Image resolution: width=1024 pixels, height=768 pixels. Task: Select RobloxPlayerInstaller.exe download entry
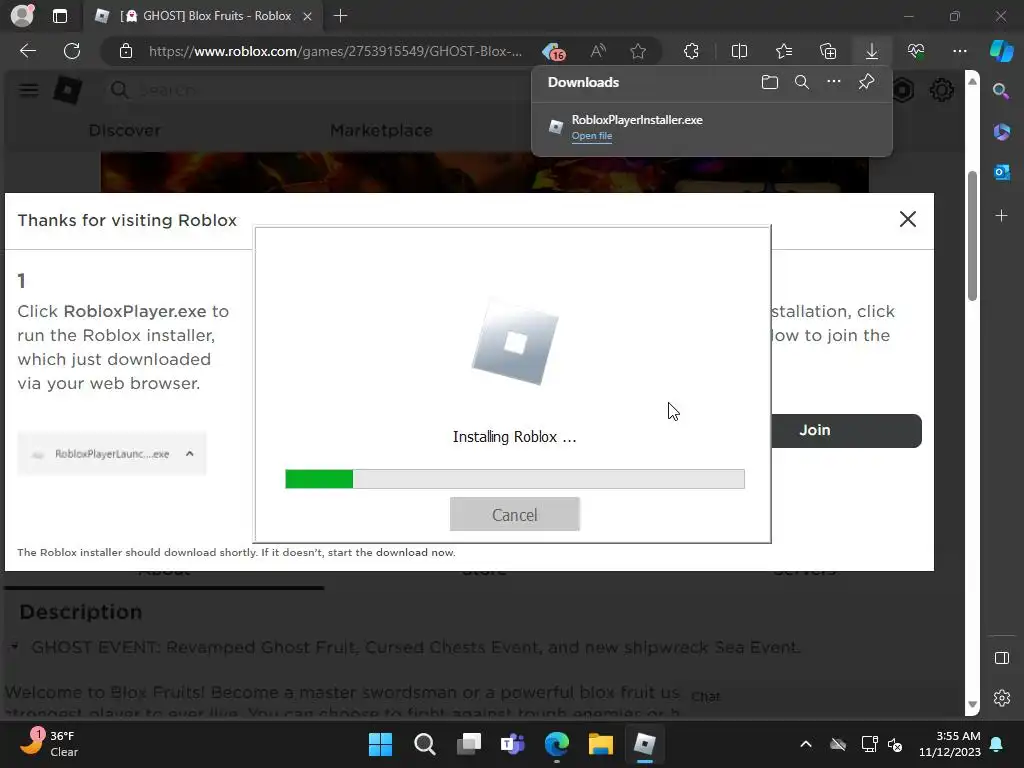tap(712, 127)
